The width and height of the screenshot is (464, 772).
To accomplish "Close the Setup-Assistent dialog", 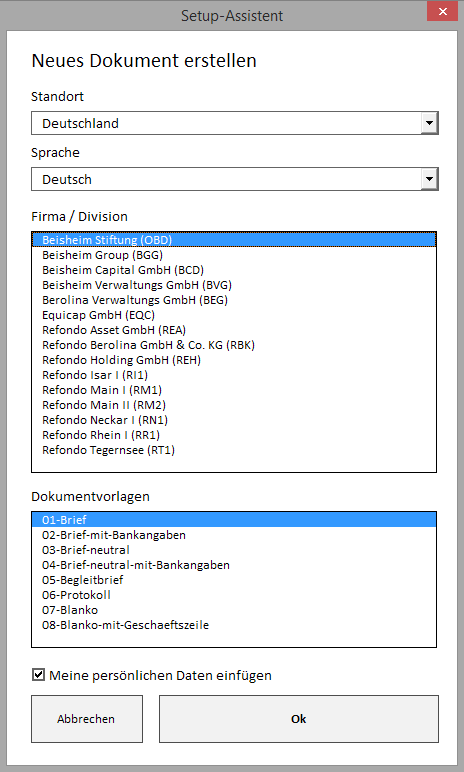I will pos(442,11).
